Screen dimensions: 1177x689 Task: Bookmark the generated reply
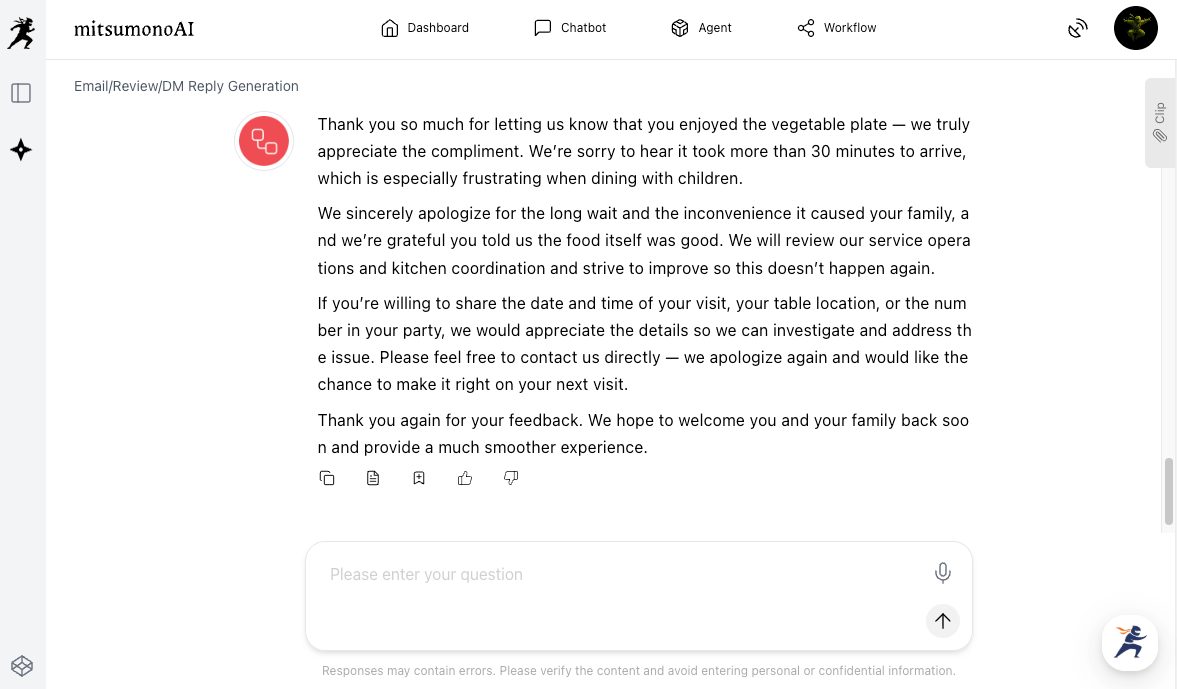tap(419, 478)
